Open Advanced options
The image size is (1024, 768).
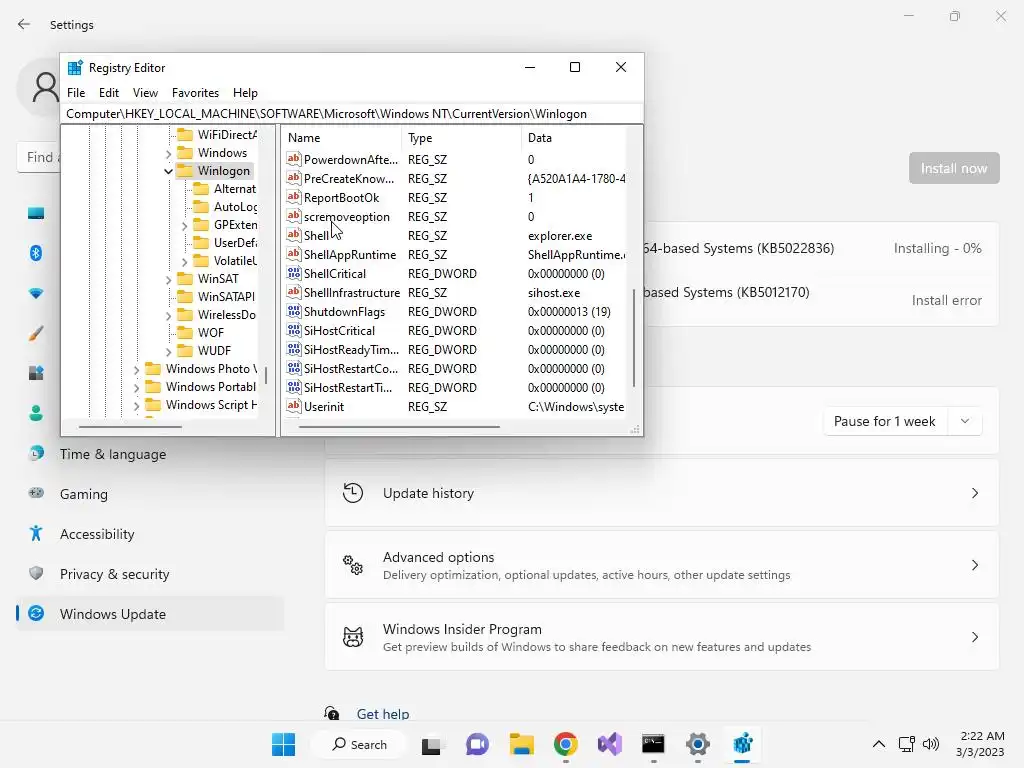pyautogui.click(x=662, y=565)
